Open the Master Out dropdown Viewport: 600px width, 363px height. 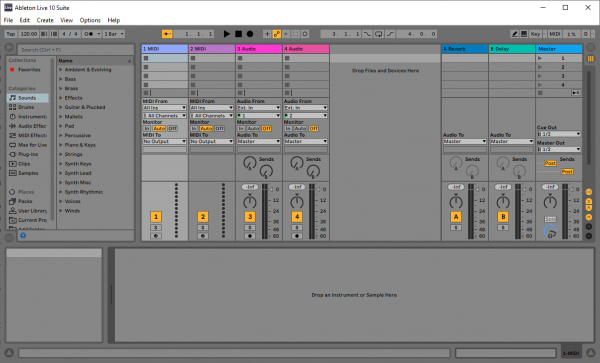[x=559, y=150]
